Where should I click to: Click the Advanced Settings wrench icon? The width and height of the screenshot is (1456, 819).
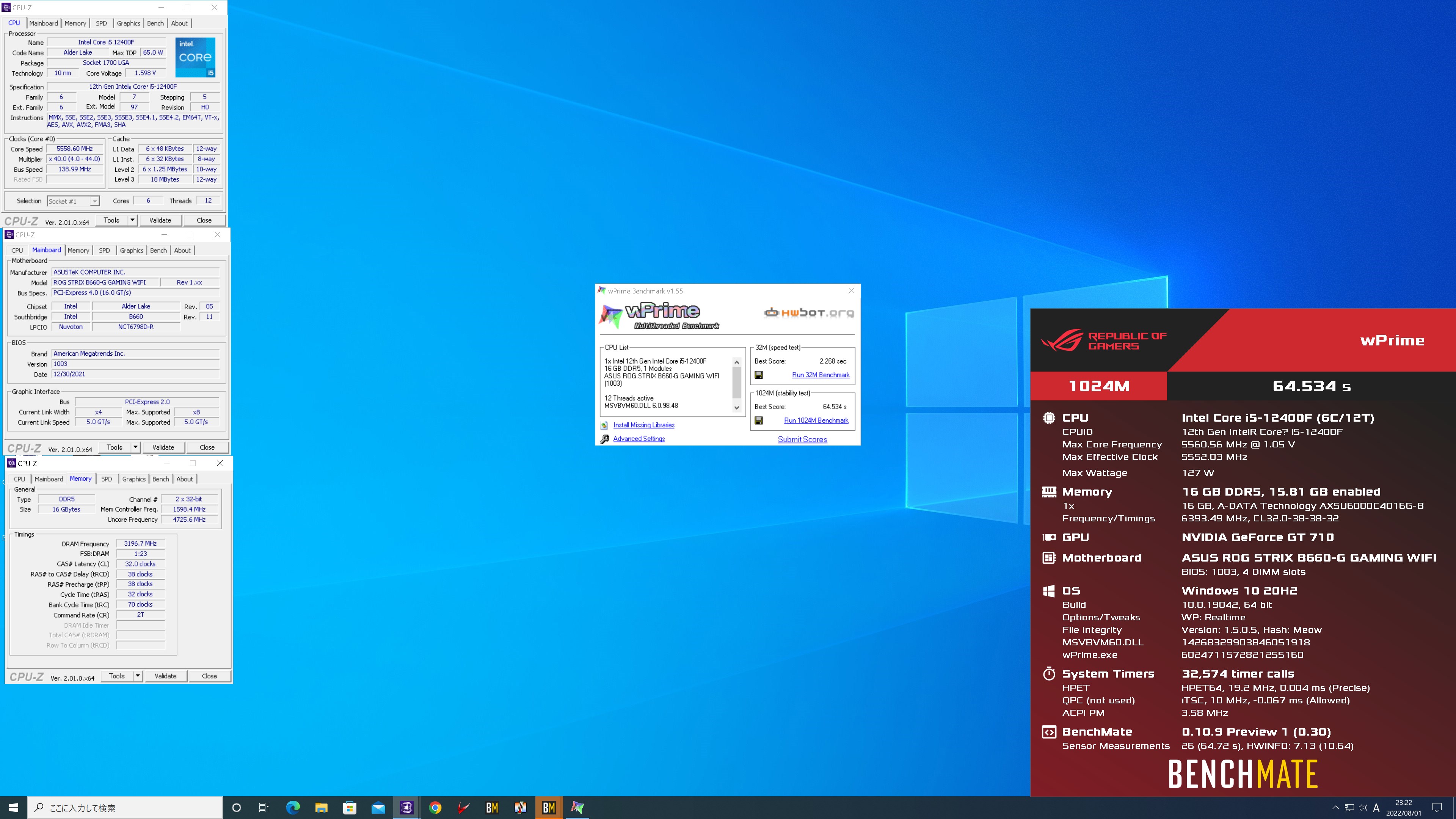tap(604, 439)
